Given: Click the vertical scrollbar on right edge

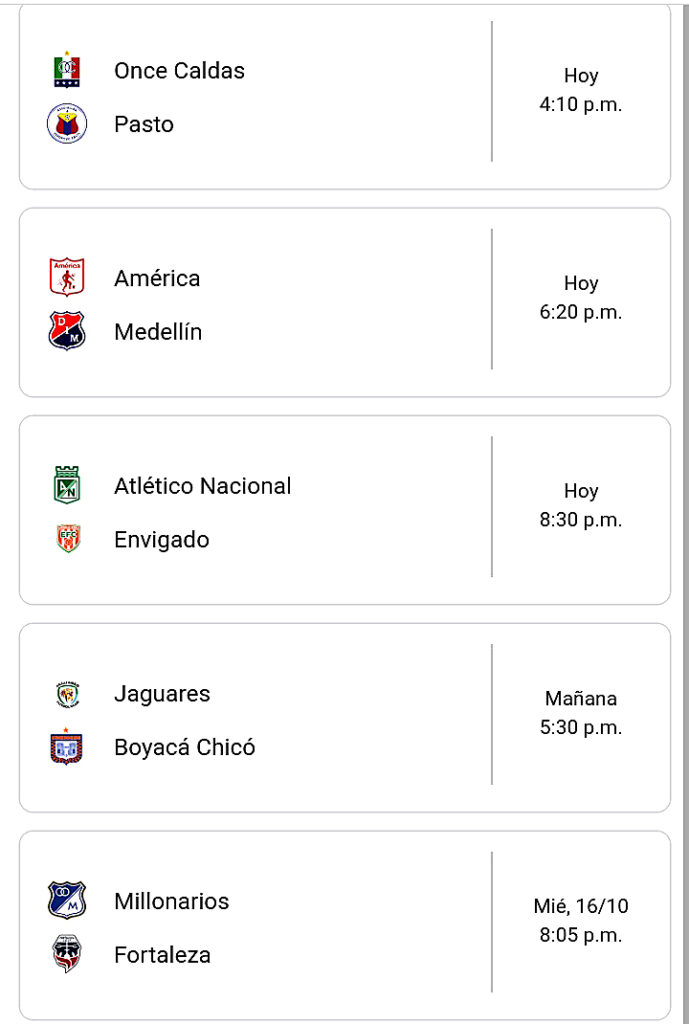Looking at the screenshot, I should tap(685, 512).
